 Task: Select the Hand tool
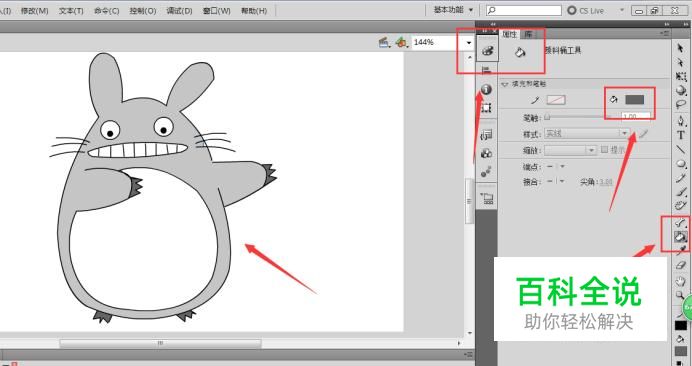(681, 281)
